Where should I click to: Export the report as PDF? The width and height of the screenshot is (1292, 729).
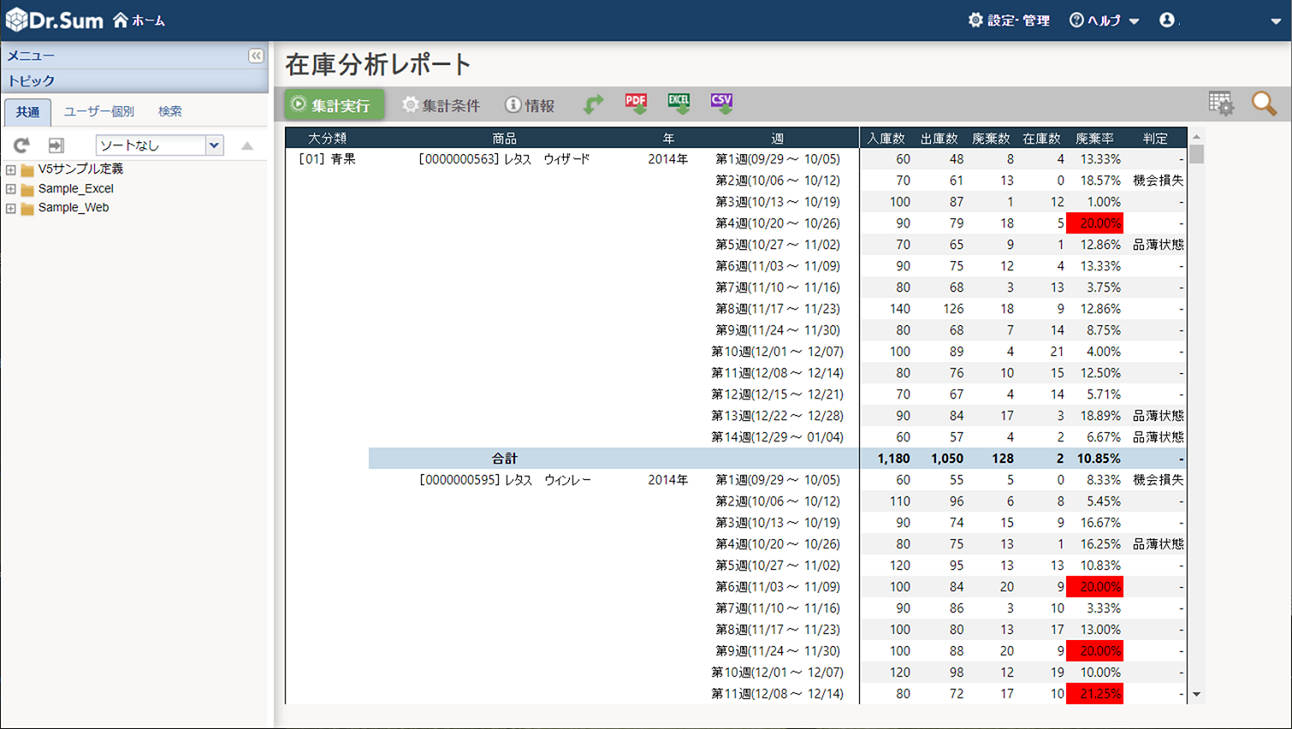point(636,104)
